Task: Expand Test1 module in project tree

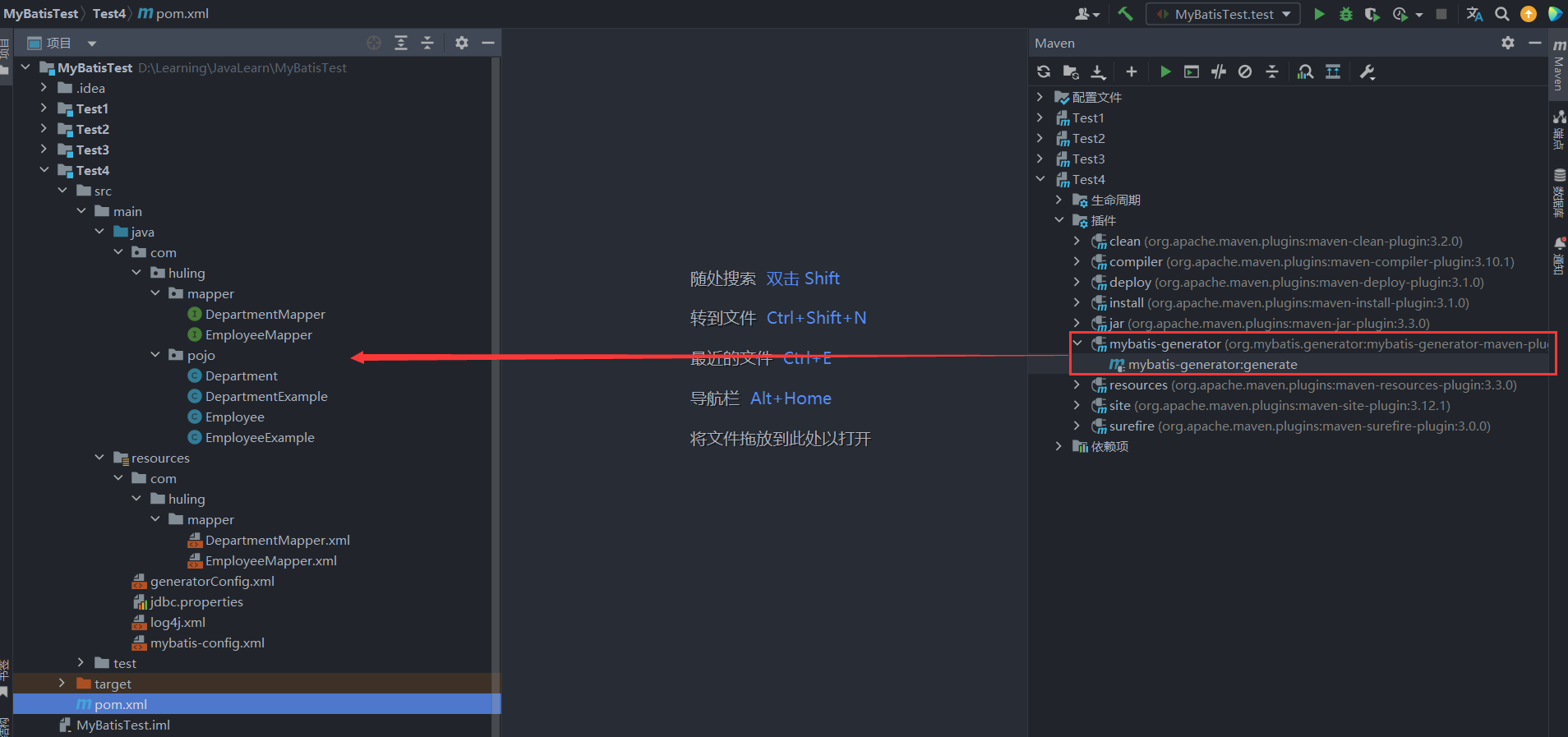Action: (x=44, y=108)
